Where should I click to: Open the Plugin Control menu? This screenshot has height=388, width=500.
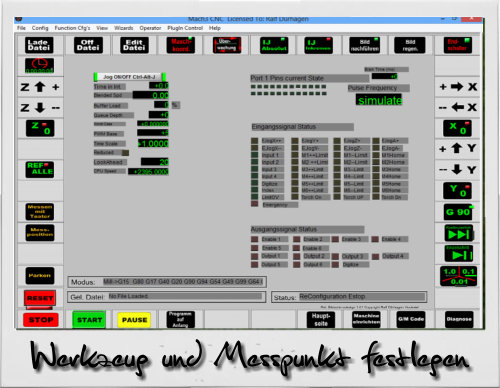[185, 28]
